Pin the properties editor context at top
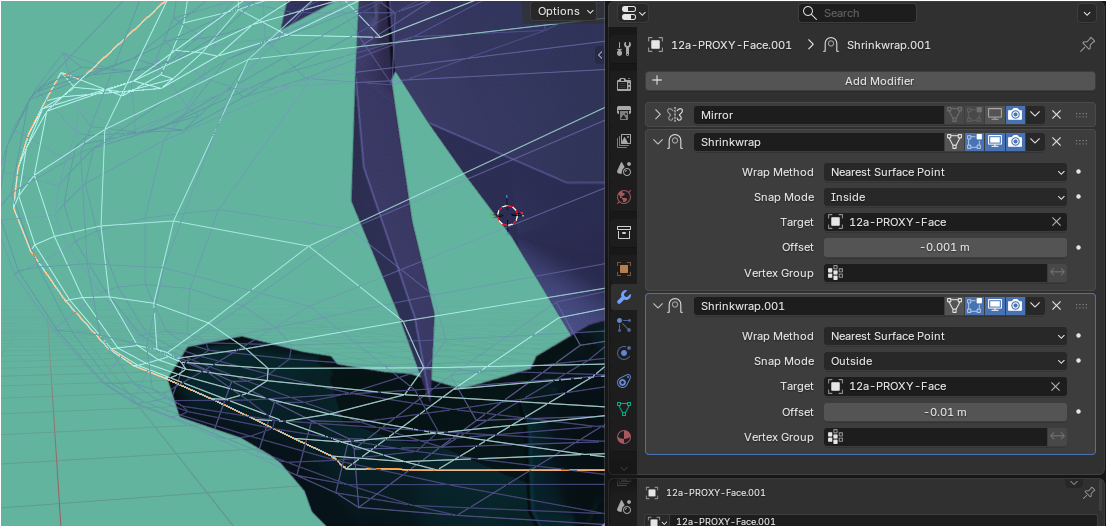 click(x=1087, y=45)
